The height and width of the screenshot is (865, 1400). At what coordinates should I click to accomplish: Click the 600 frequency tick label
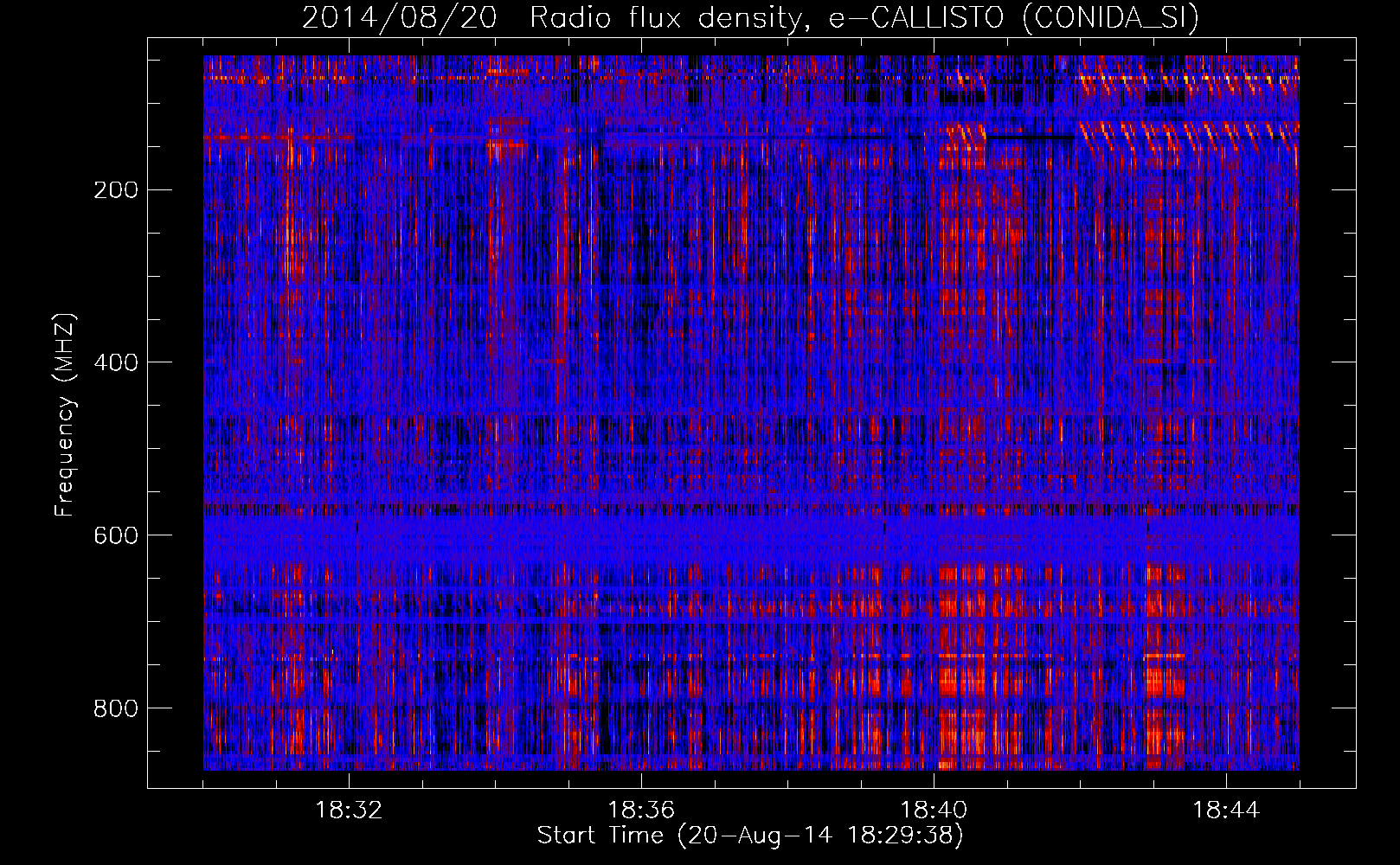(x=116, y=536)
